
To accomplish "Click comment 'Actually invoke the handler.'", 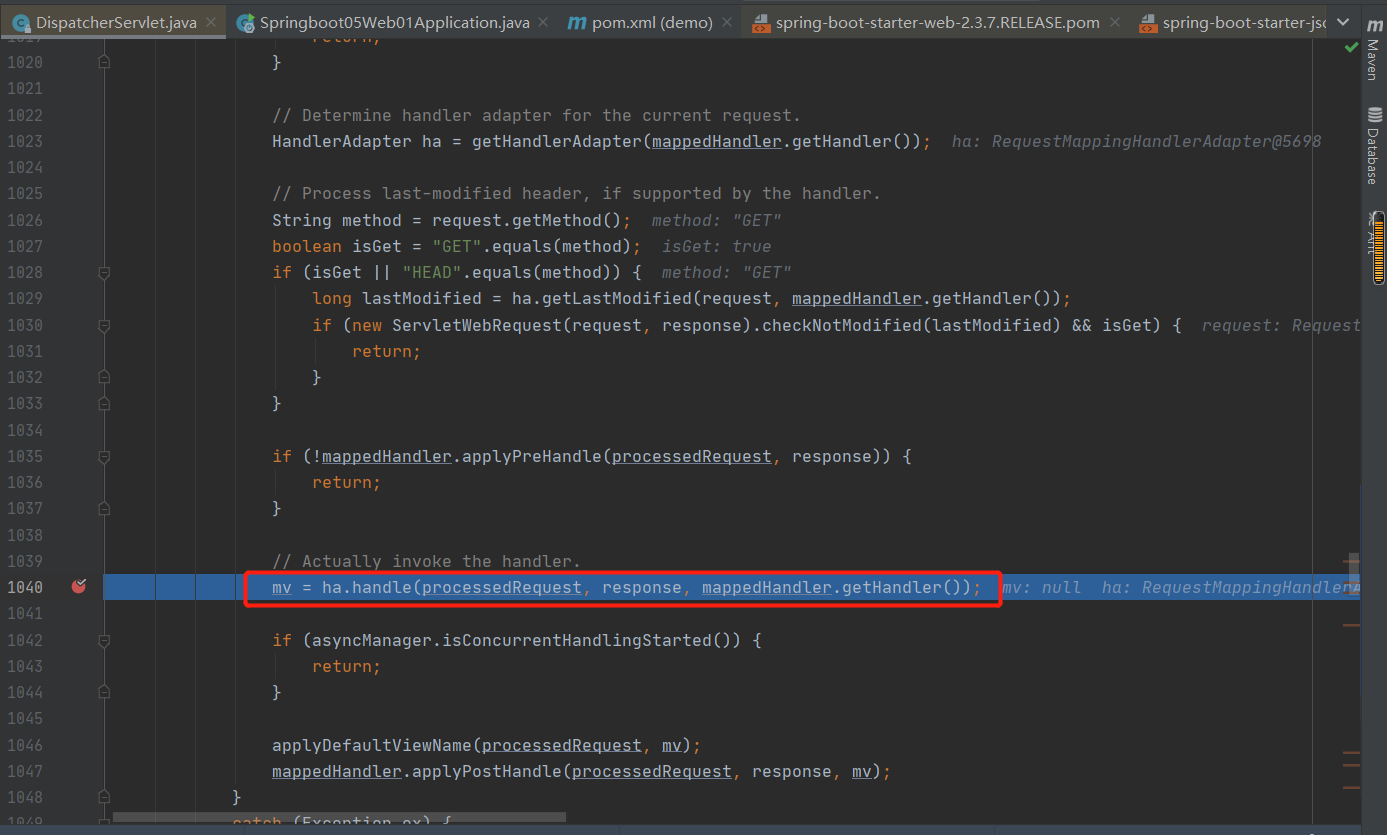I will [426, 561].
